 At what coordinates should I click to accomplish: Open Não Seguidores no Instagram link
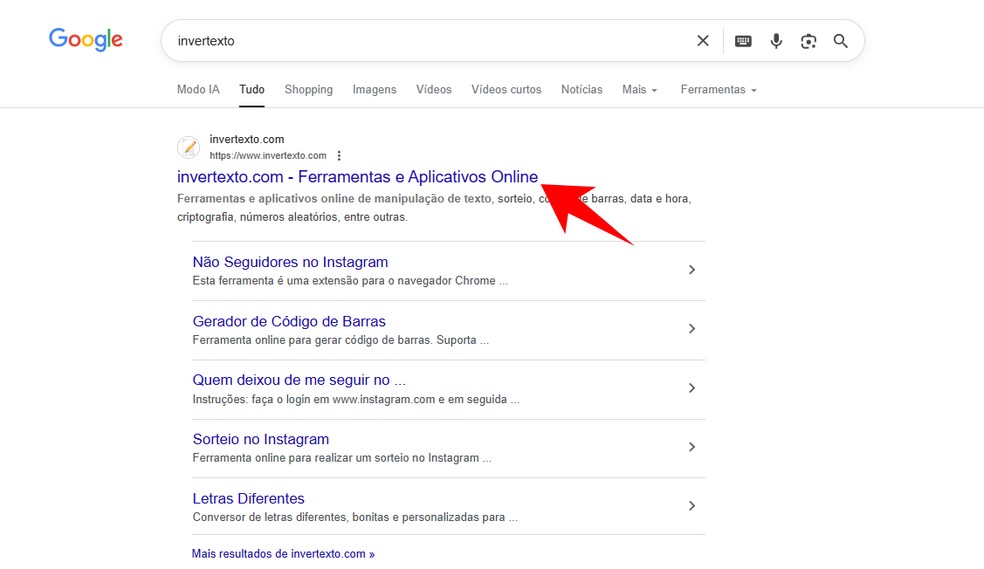[x=290, y=262]
